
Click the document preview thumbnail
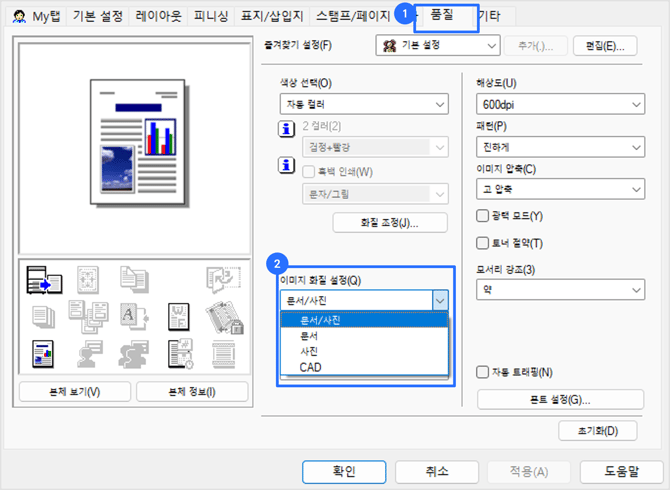[139, 143]
